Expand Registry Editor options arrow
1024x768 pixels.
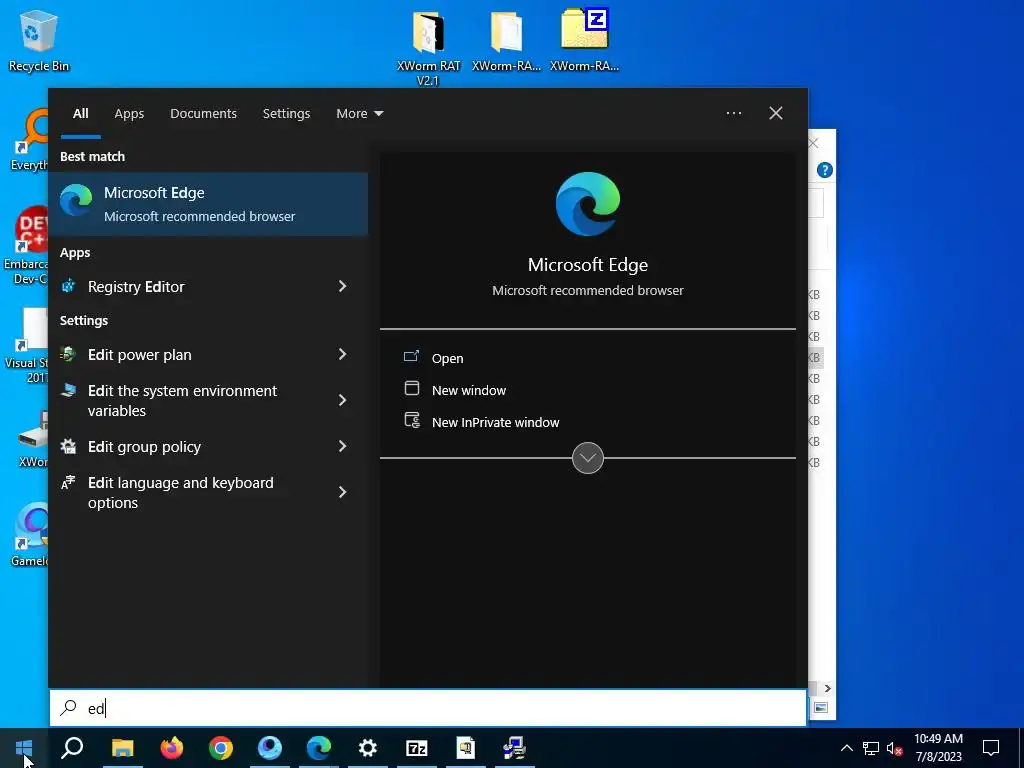point(342,286)
